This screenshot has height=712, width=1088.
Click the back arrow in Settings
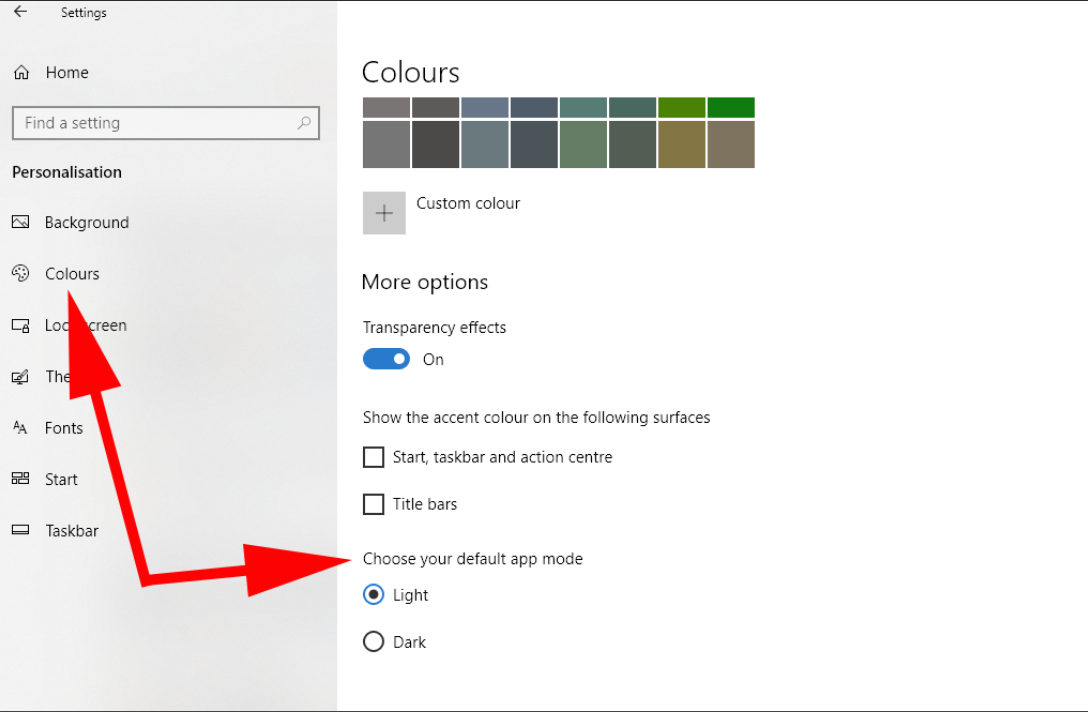click(20, 12)
